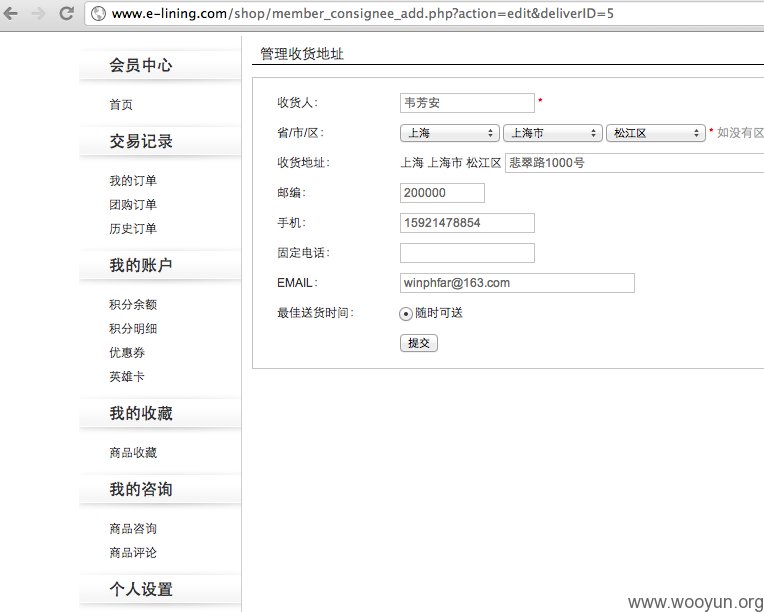Image resolution: width=764 pixels, height=612 pixels.
Task: Click the address bar URL
Action: pos(363,13)
